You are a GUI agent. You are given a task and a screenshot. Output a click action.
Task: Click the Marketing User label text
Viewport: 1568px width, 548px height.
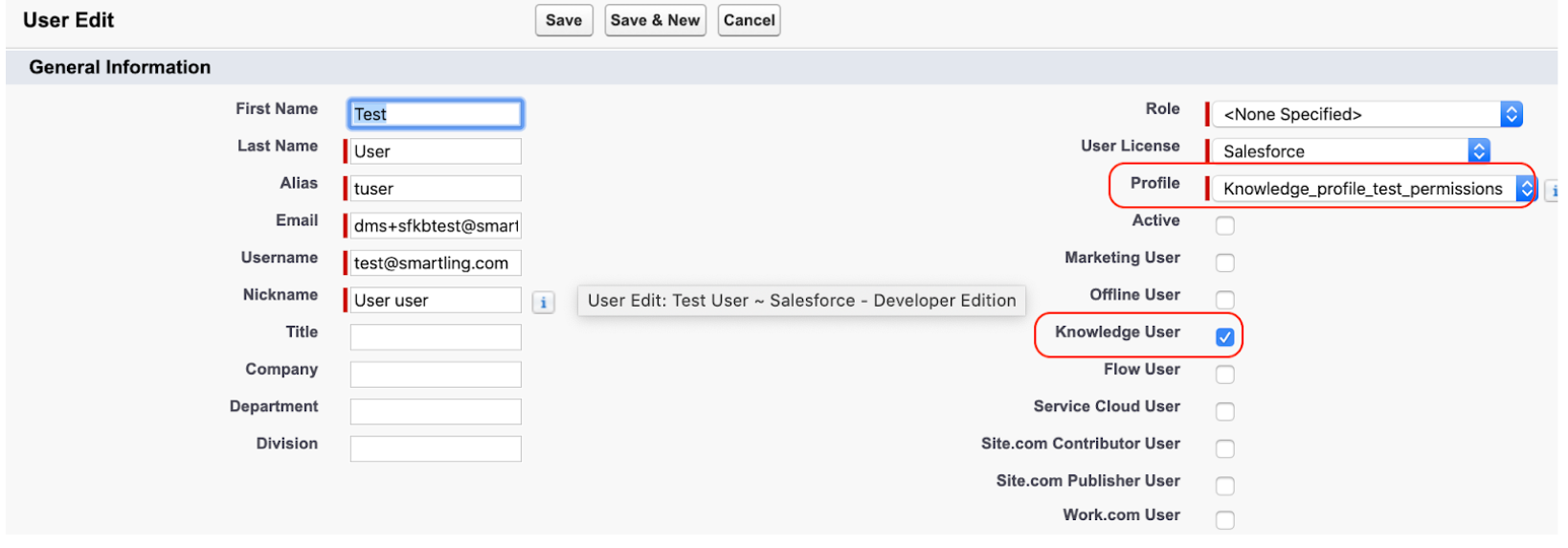1122,258
